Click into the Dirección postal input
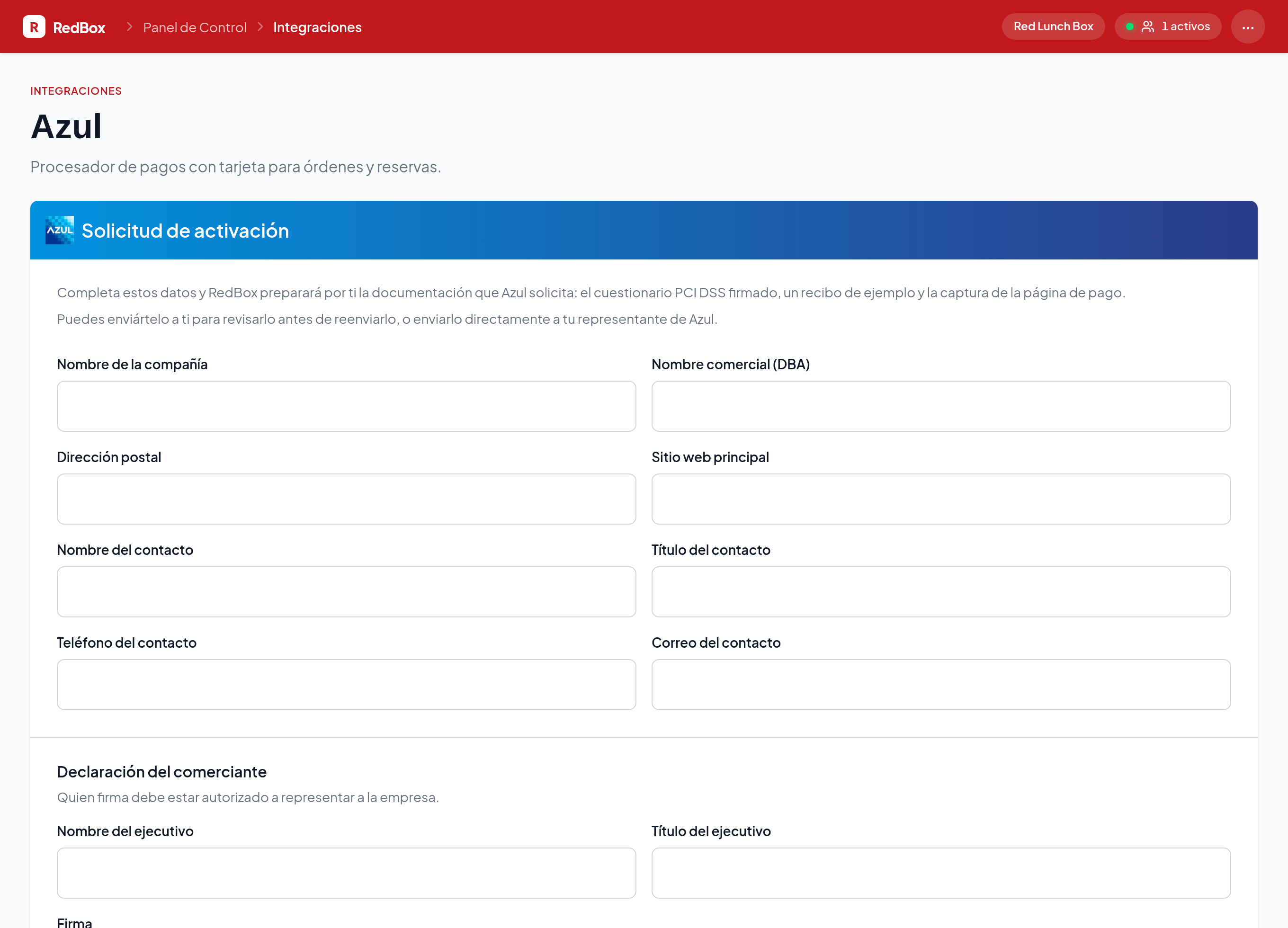The height and width of the screenshot is (928, 1288). (347, 499)
